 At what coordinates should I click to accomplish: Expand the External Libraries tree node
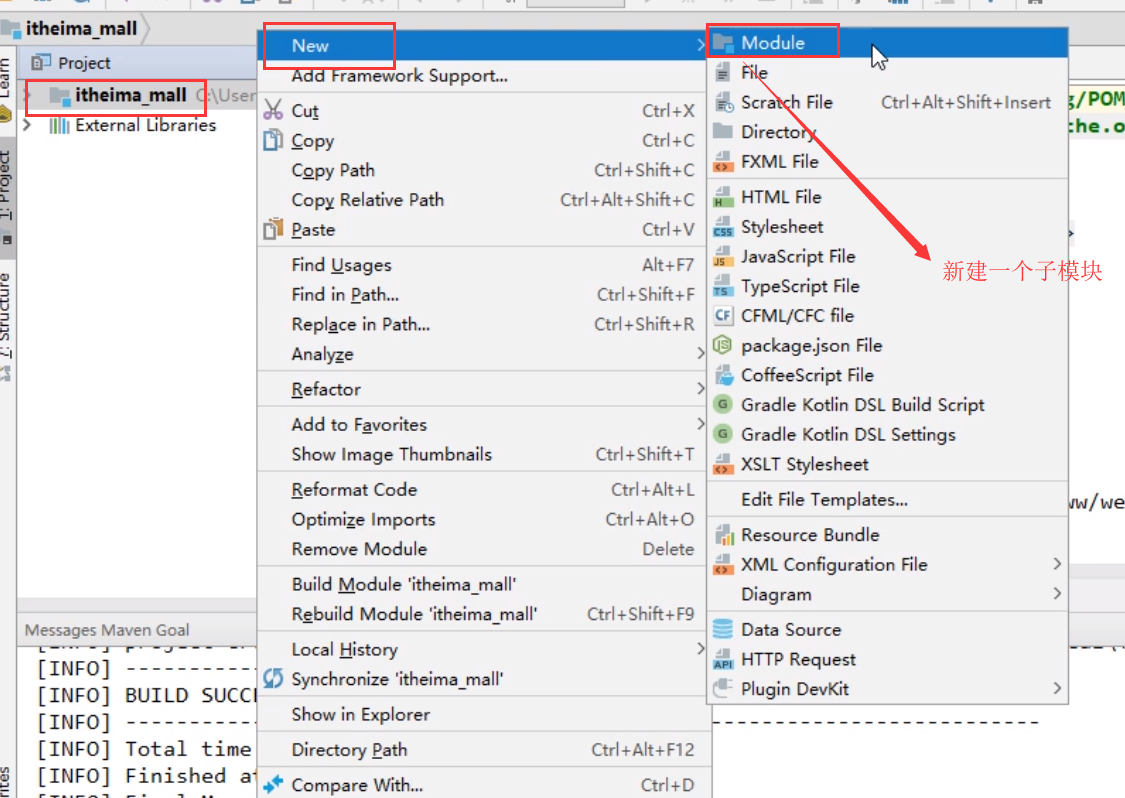(x=27, y=125)
